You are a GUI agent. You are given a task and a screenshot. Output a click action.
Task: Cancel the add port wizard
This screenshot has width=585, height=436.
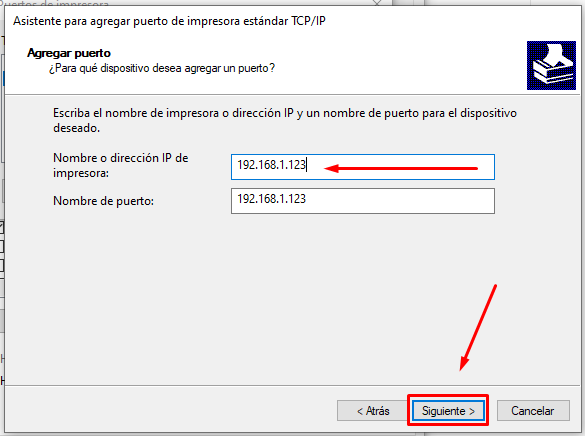click(x=533, y=411)
